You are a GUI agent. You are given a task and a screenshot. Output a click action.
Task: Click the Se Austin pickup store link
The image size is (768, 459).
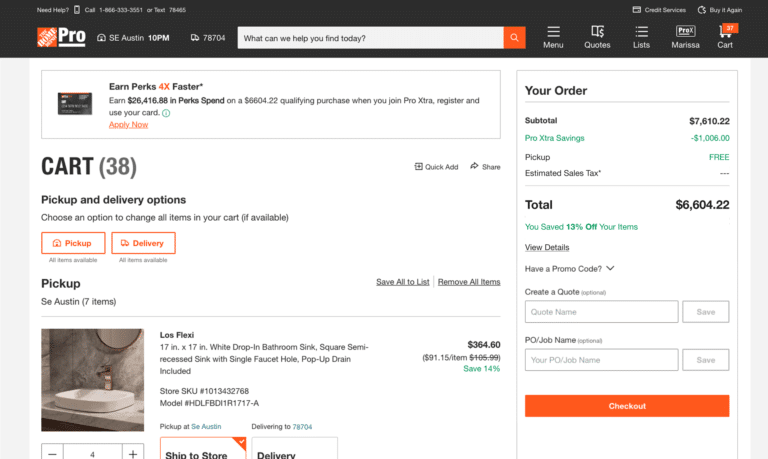click(206, 427)
